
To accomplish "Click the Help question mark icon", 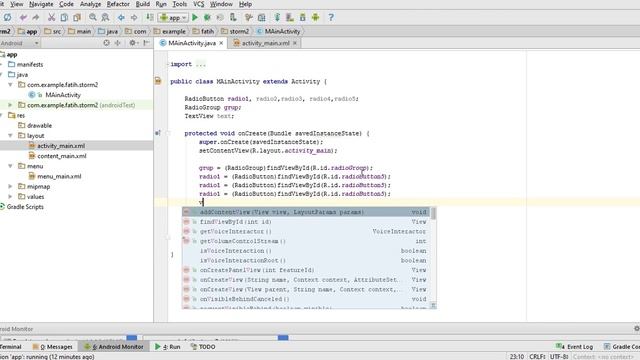I will 331,18.
